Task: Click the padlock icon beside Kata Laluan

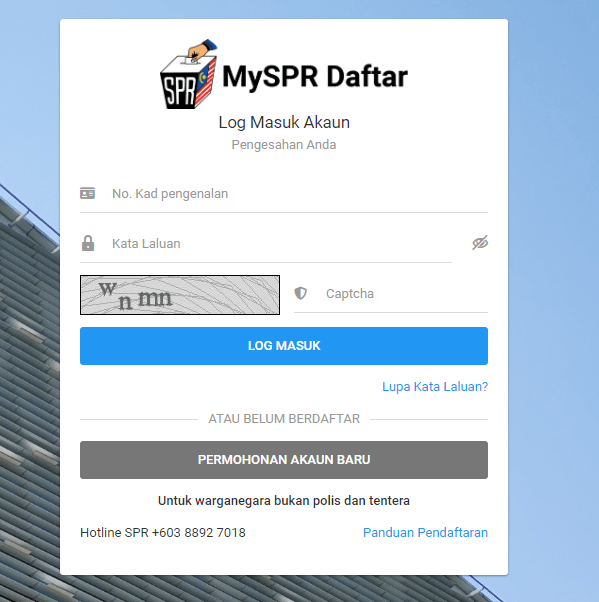Action: [x=88, y=243]
